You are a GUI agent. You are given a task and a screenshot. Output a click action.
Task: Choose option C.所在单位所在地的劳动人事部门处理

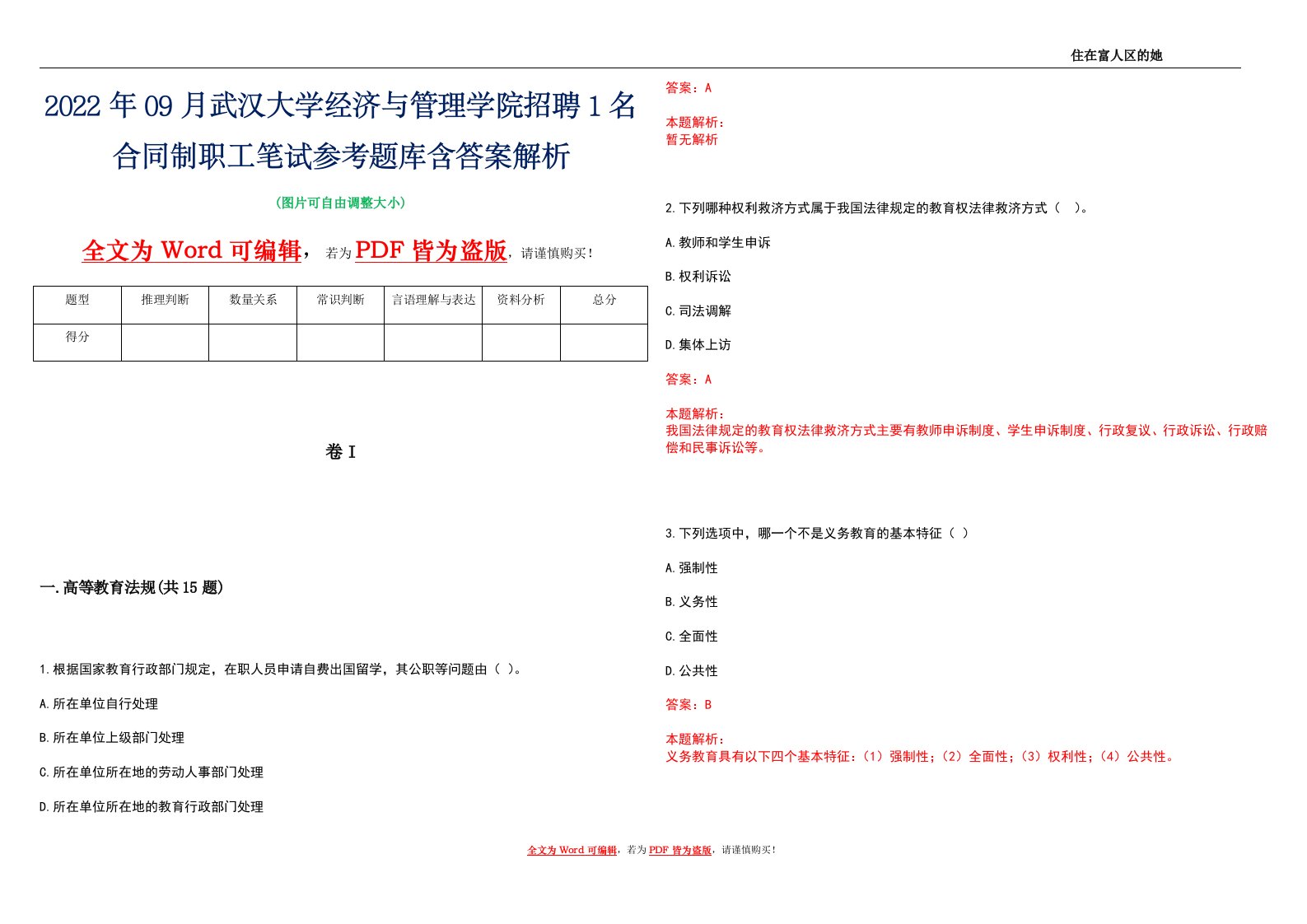pyautogui.click(x=152, y=772)
